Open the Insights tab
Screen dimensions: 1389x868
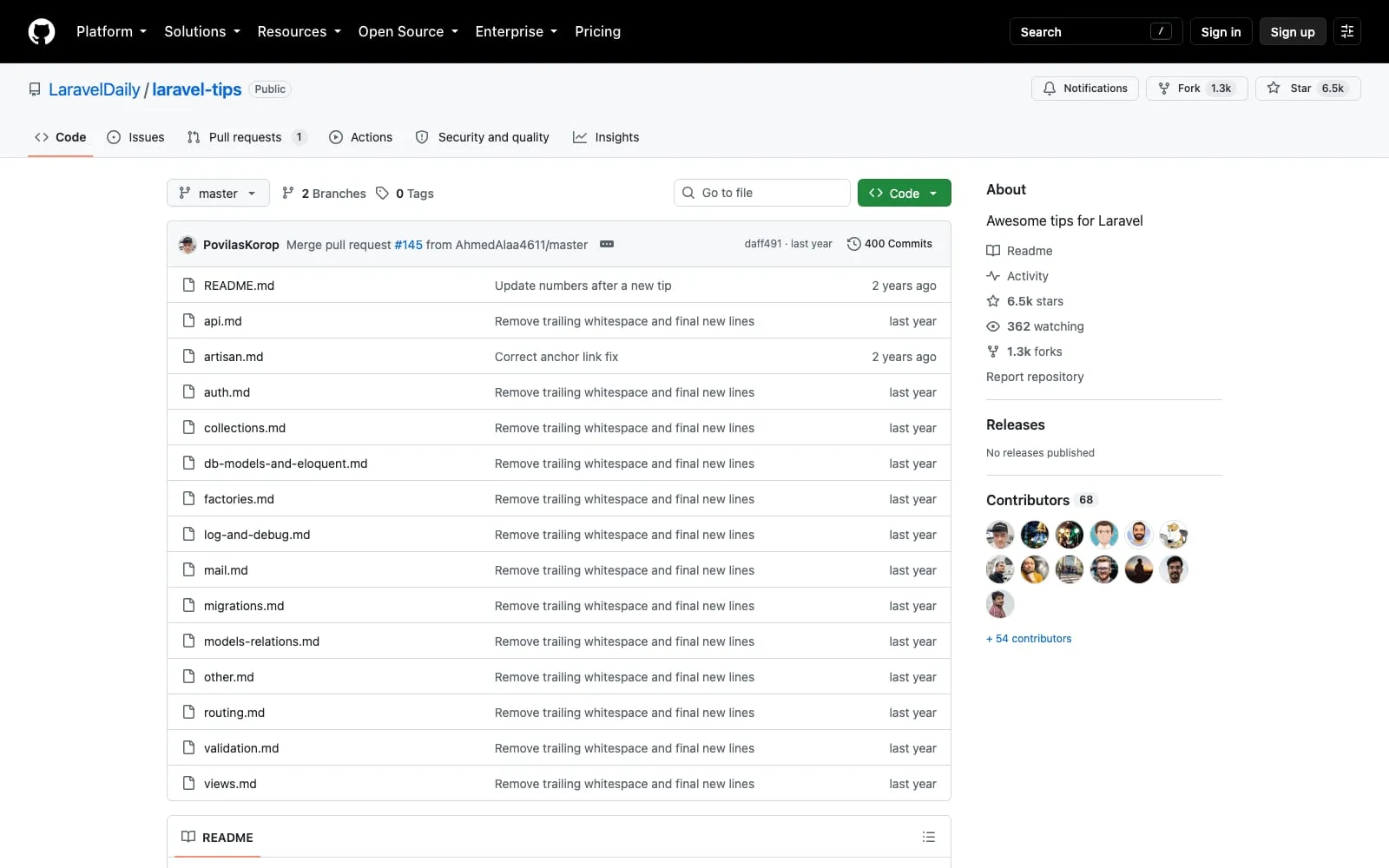(606, 137)
